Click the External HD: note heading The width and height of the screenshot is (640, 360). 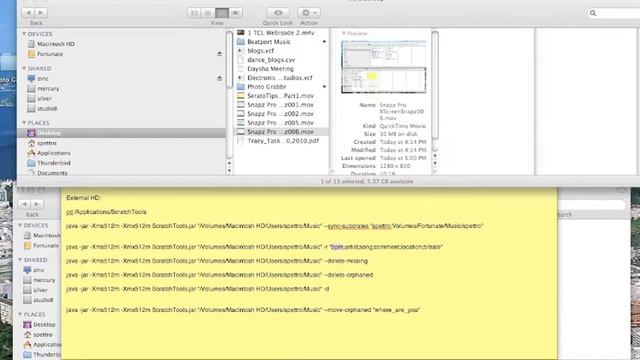coord(83,198)
